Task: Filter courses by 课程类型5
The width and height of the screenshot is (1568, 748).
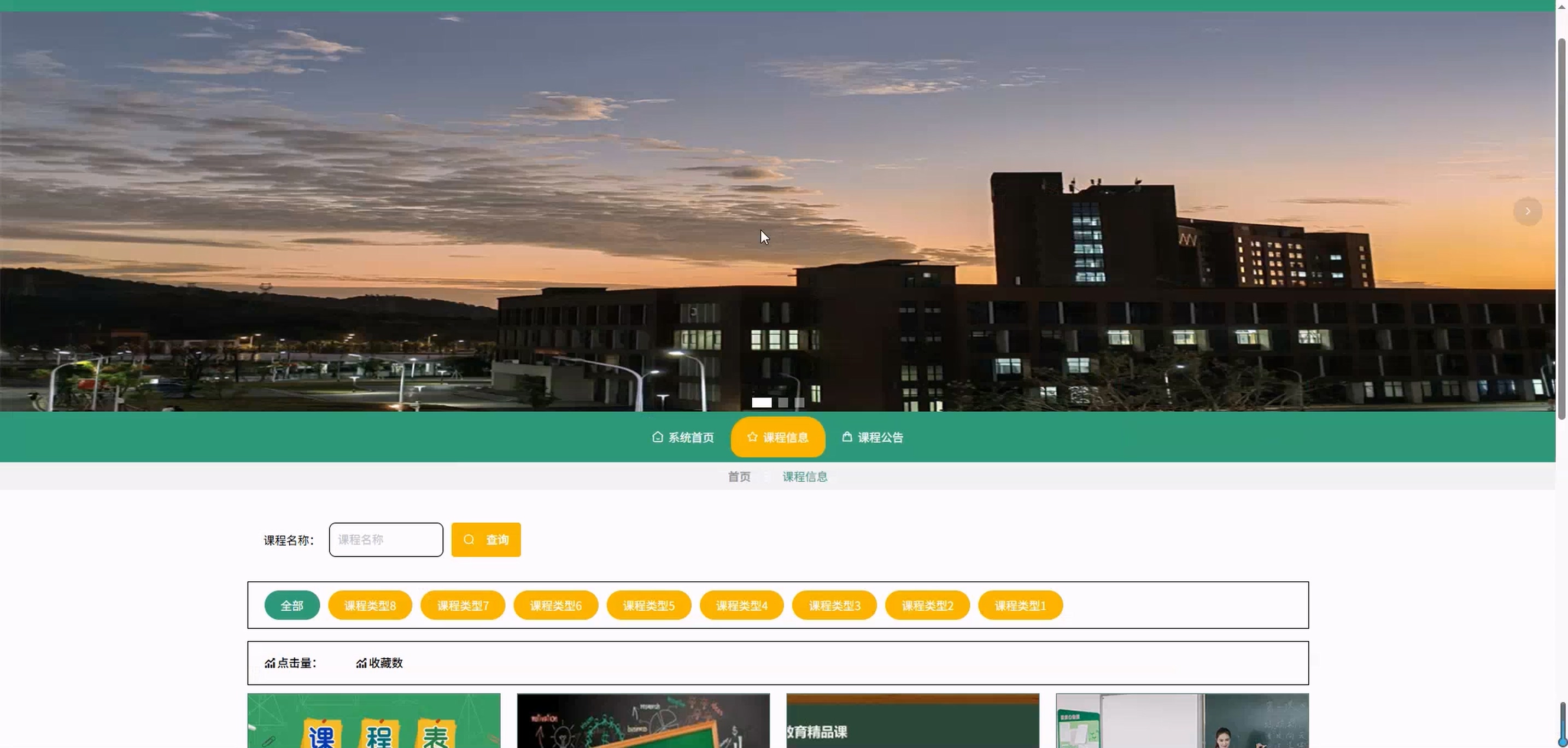Action: [648, 606]
